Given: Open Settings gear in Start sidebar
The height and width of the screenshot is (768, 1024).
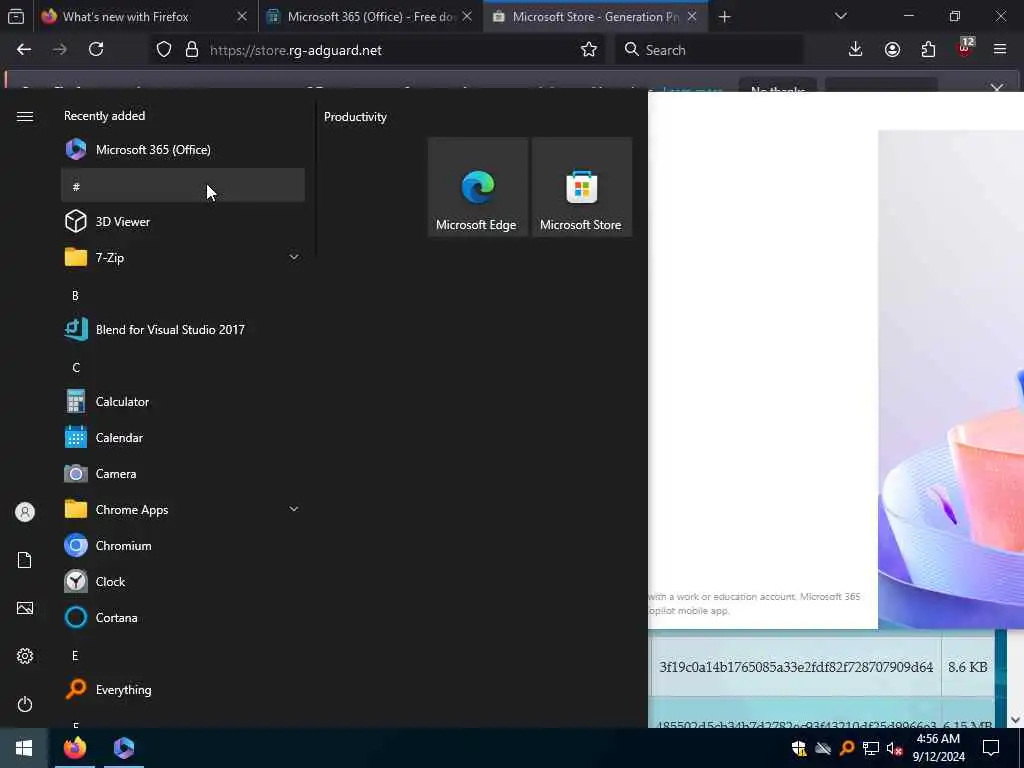Looking at the screenshot, I should [25, 656].
